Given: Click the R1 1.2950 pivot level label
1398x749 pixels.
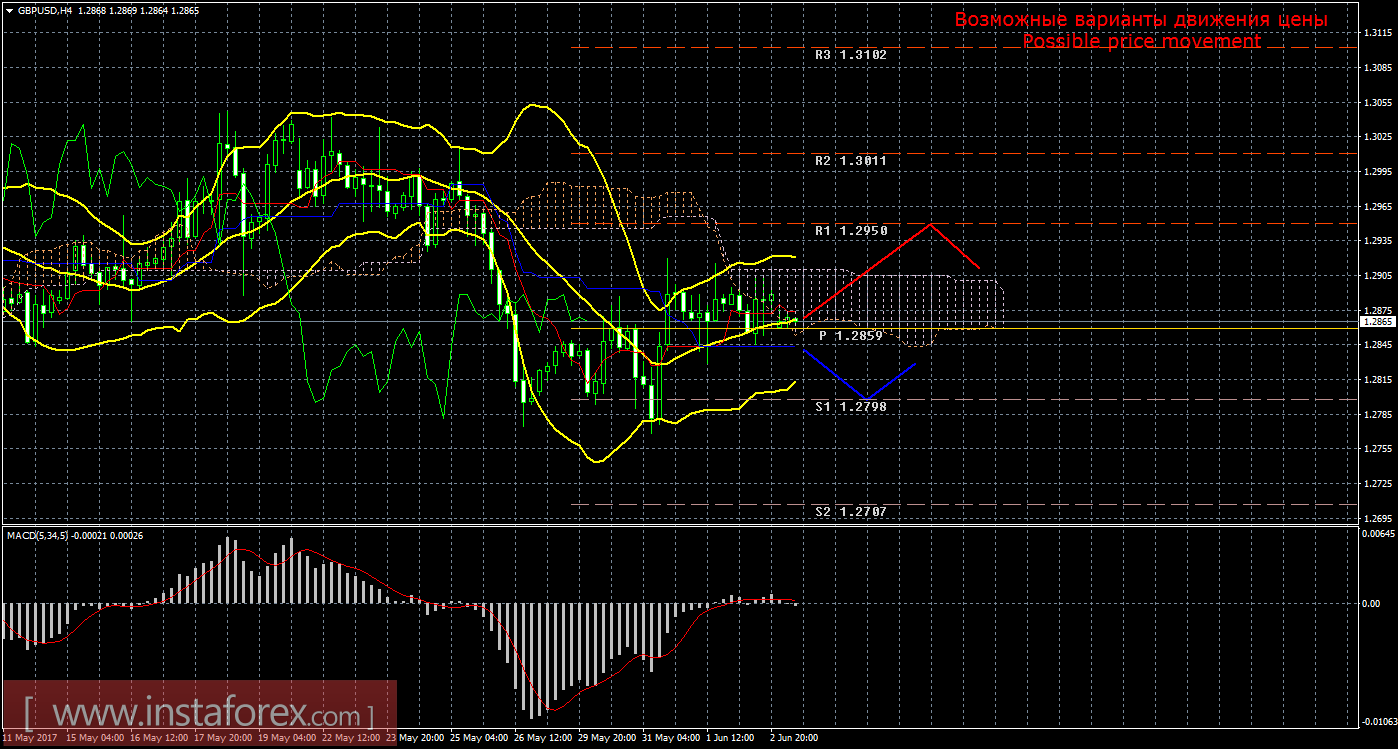Looking at the screenshot, I should [850, 230].
